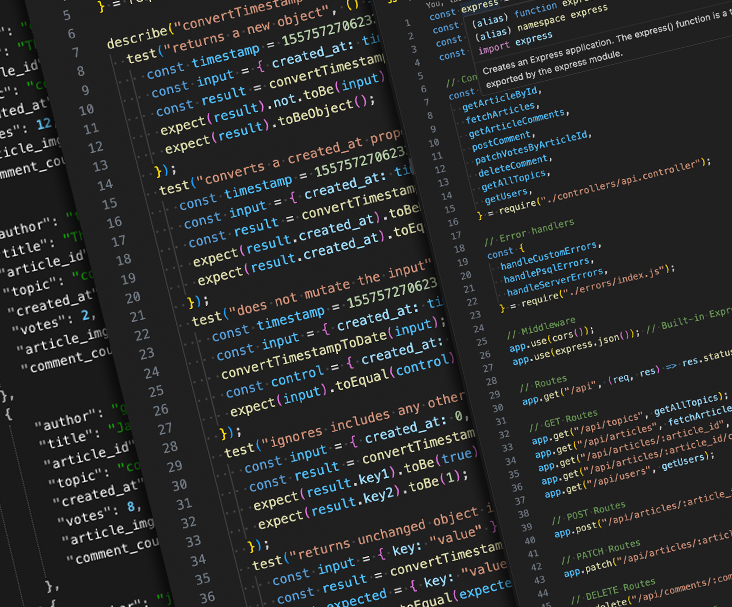Select the test("converts a created_at prop line

coord(280,161)
